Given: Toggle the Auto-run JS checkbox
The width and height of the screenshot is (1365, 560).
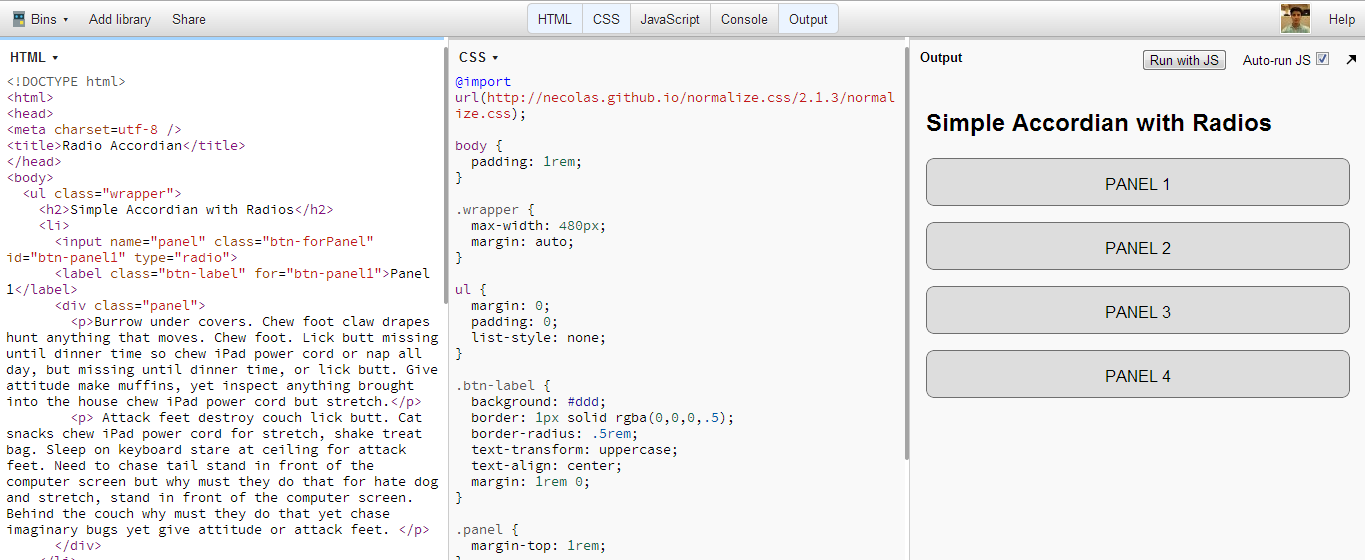Looking at the screenshot, I should (1323, 60).
